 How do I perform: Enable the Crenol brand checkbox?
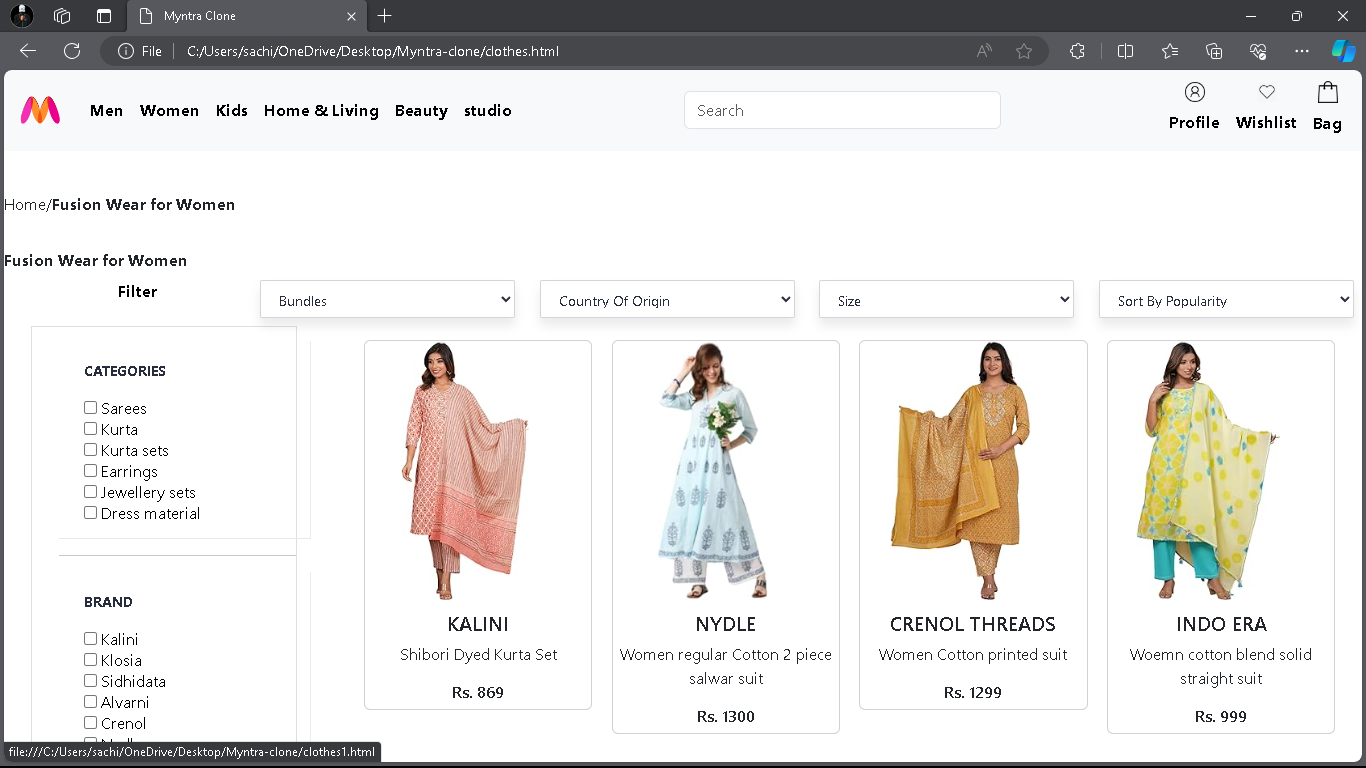point(90,722)
